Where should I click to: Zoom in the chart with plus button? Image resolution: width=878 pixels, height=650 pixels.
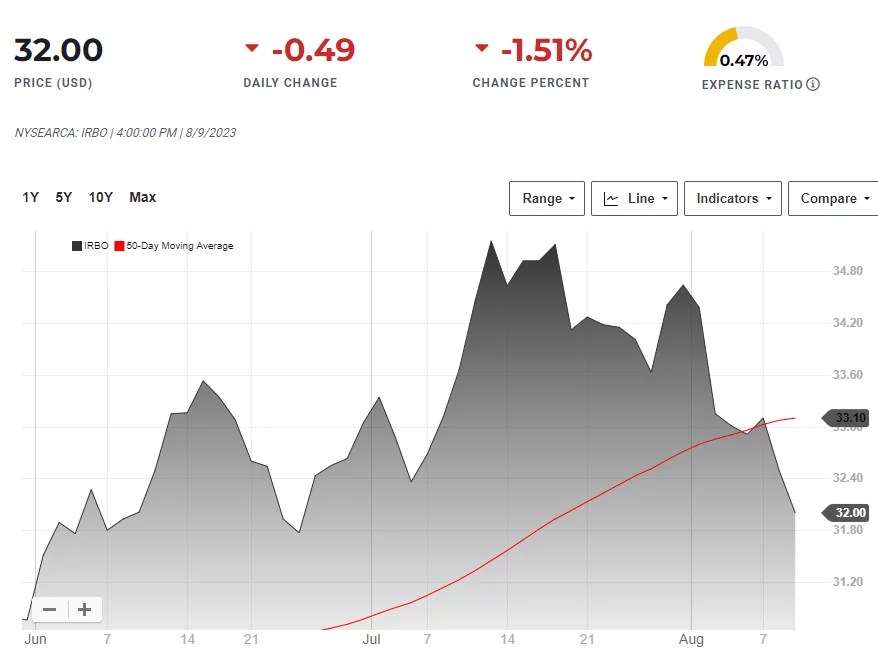click(85, 609)
